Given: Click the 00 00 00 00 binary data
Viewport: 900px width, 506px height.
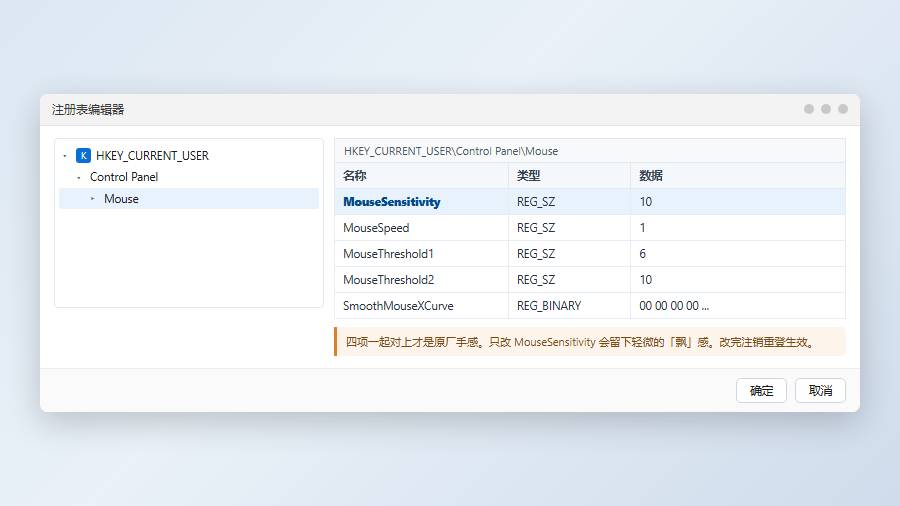Looking at the screenshot, I should point(674,306).
